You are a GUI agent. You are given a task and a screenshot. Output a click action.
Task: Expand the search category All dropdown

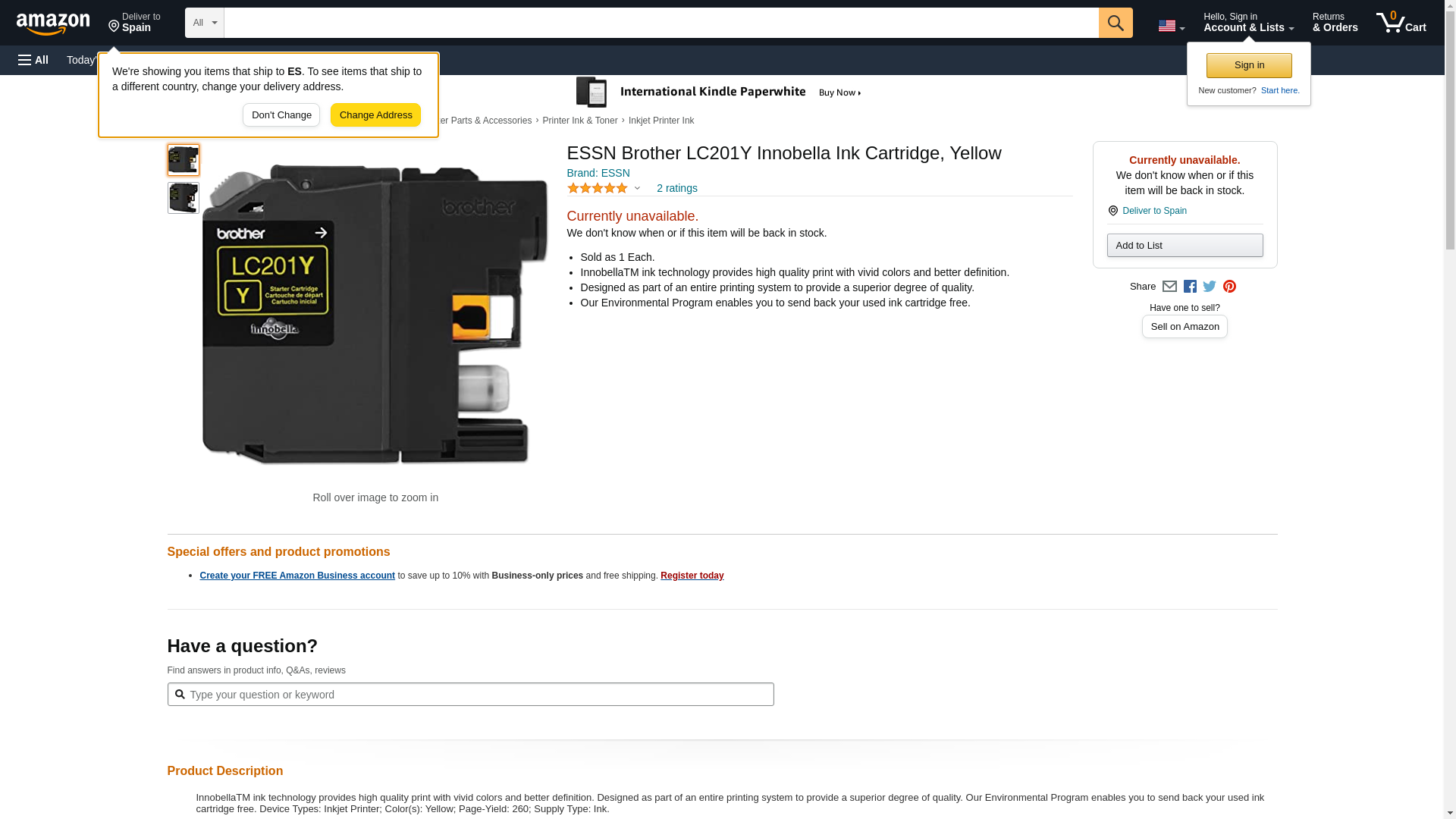205,23
